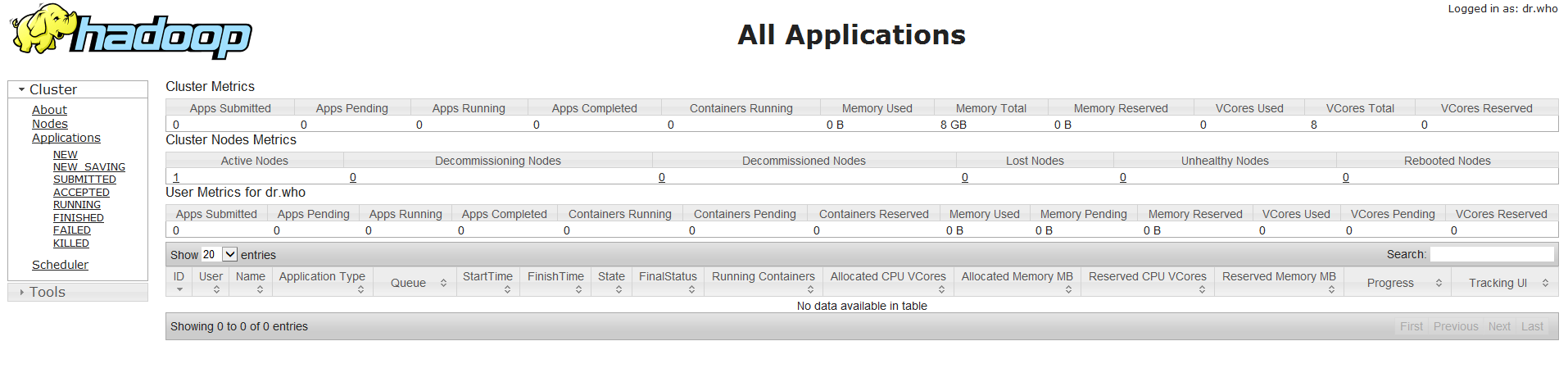Sort by Tracking UI sort icon
Image resolution: width=1568 pixels, height=373 pixels.
point(1545,283)
